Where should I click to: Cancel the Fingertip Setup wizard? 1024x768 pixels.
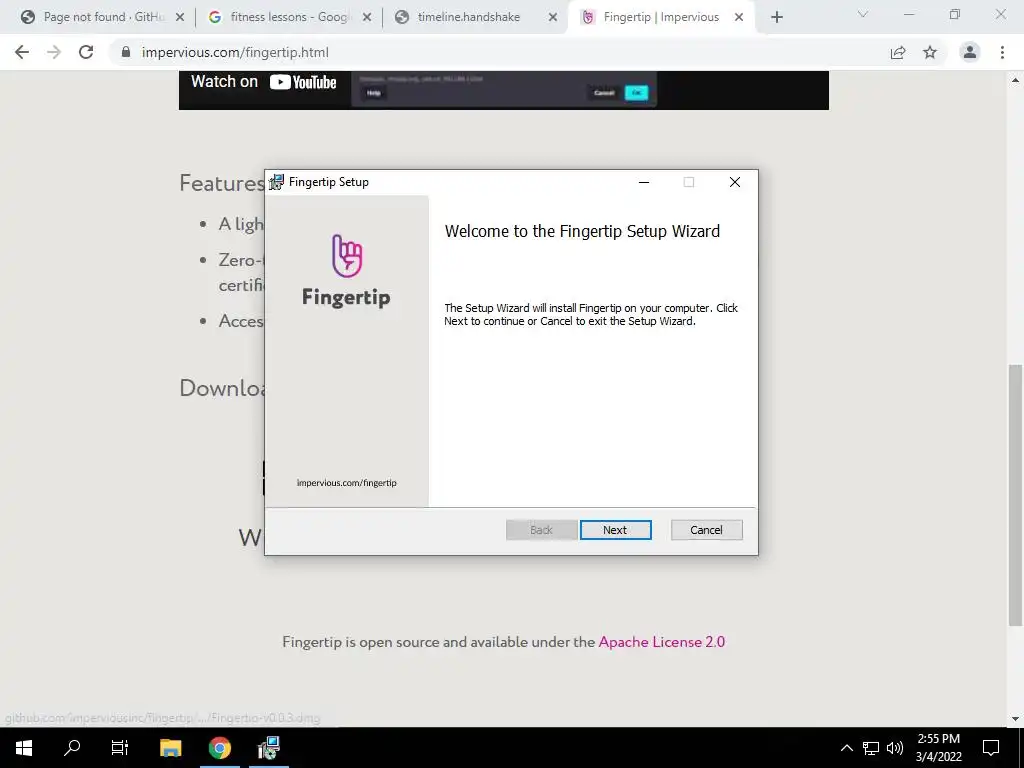tap(706, 530)
